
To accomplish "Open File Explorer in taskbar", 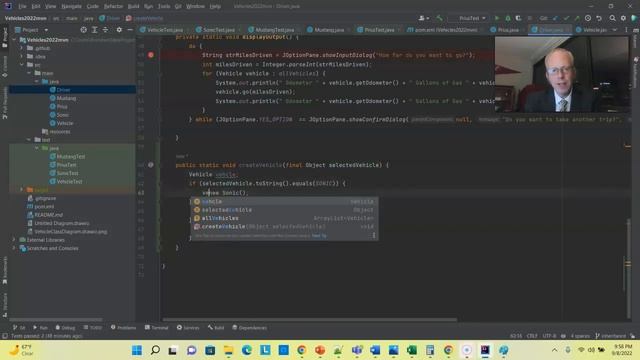I will pos(229,350).
